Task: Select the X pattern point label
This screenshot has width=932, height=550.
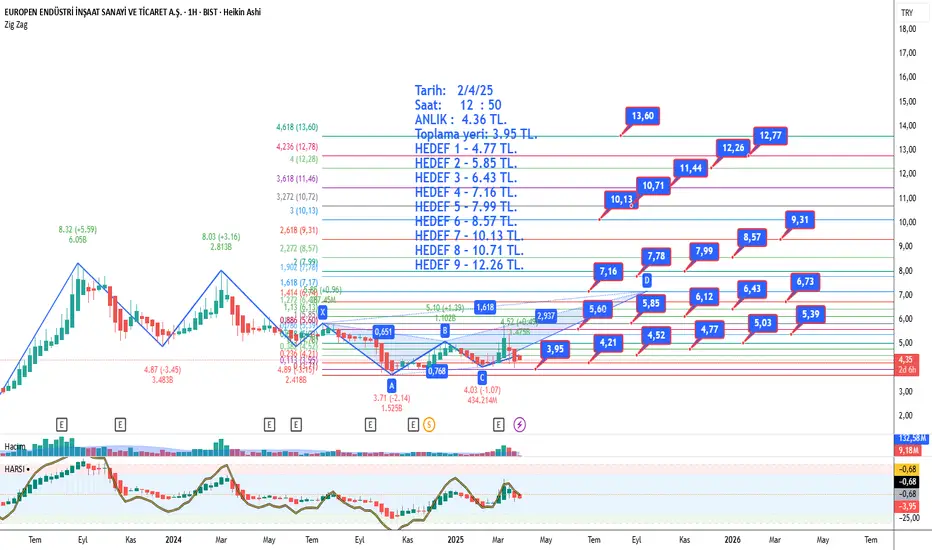Action: coord(323,312)
